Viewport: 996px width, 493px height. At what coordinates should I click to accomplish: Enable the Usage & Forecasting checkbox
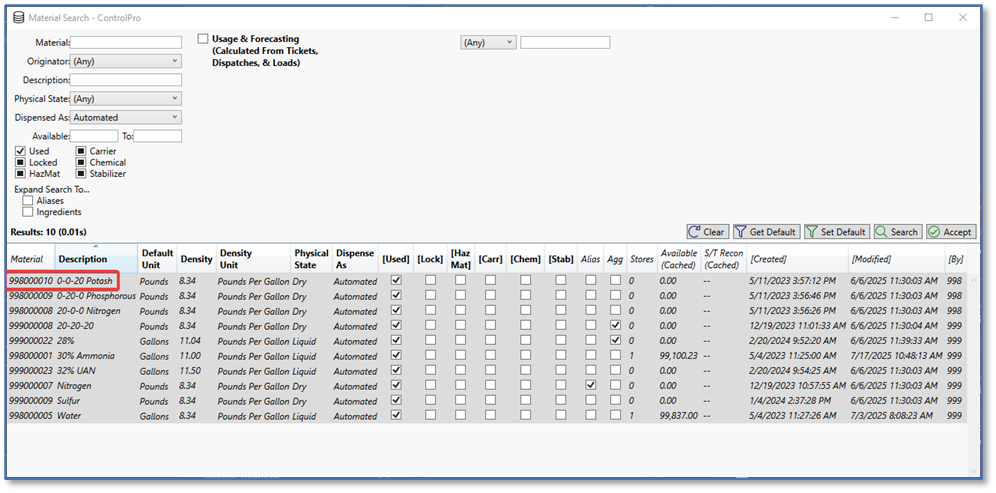coord(203,39)
